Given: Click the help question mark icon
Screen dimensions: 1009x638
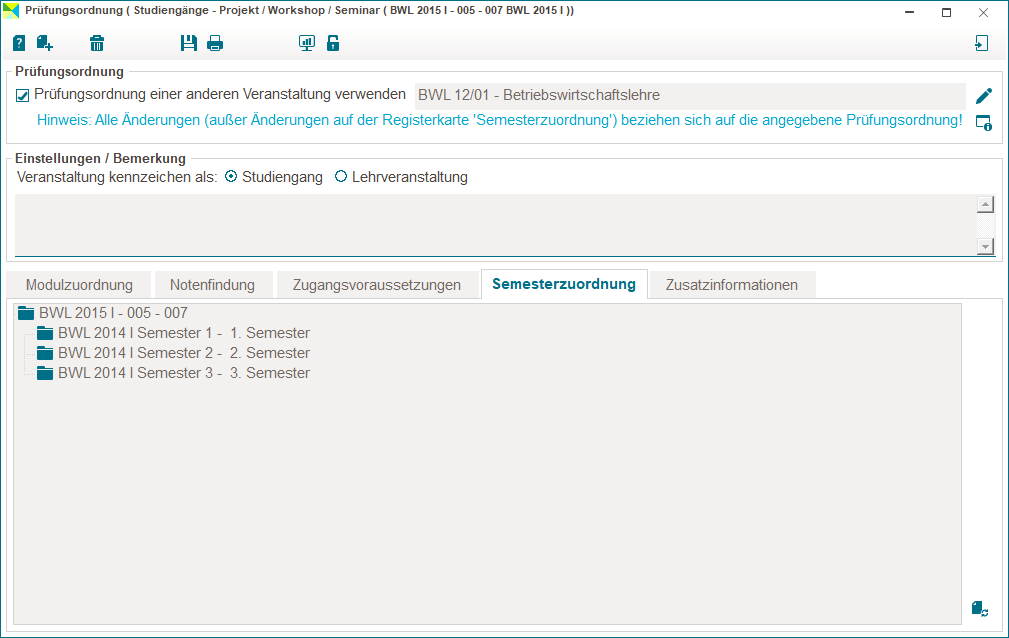Looking at the screenshot, I should point(19,43).
